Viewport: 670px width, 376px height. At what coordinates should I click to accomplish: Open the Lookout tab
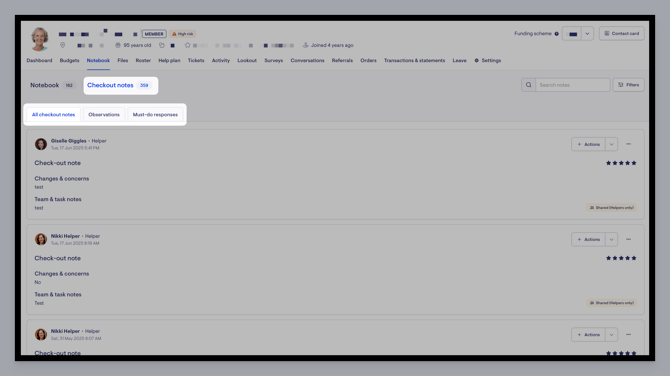pos(247,61)
